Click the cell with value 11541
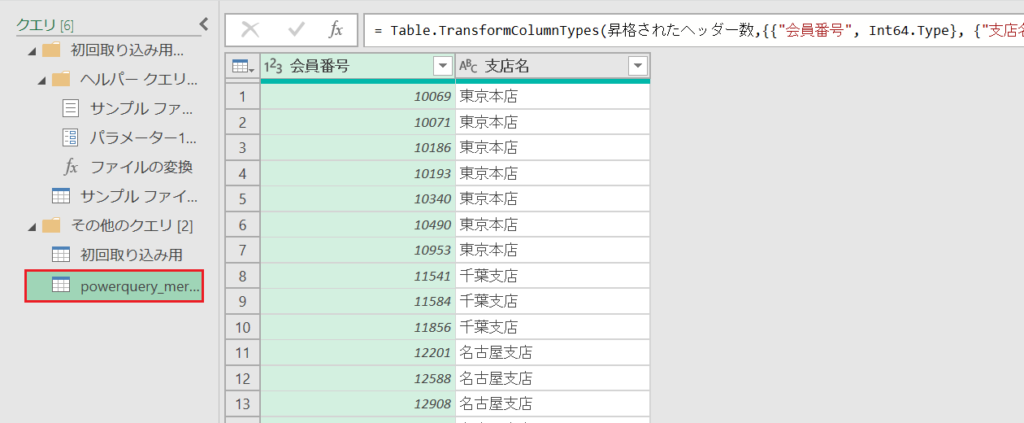The height and width of the screenshot is (423, 1024). click(358, 276)
